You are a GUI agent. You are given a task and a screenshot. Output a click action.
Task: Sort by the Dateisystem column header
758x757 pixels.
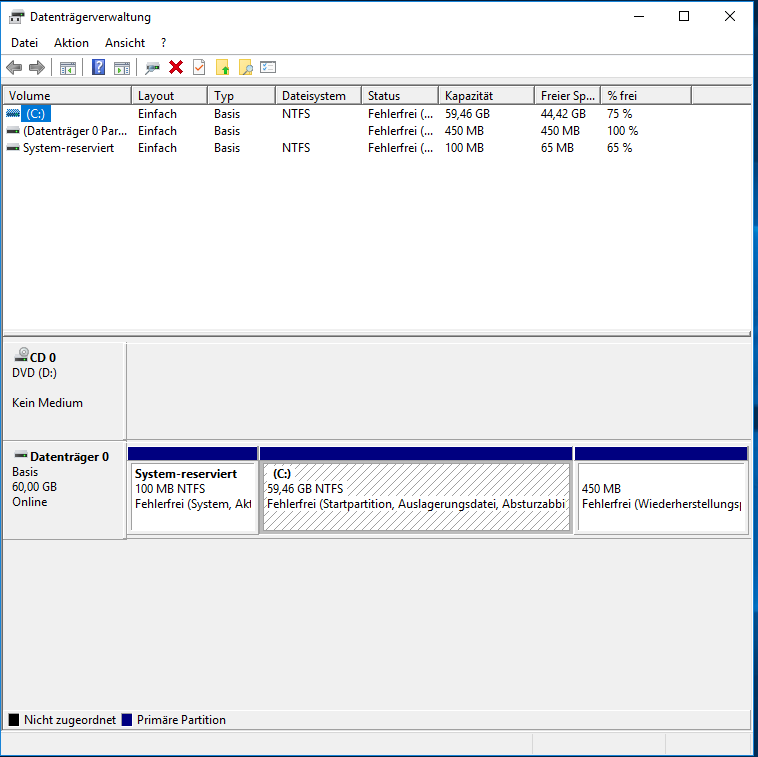[319, 95]
